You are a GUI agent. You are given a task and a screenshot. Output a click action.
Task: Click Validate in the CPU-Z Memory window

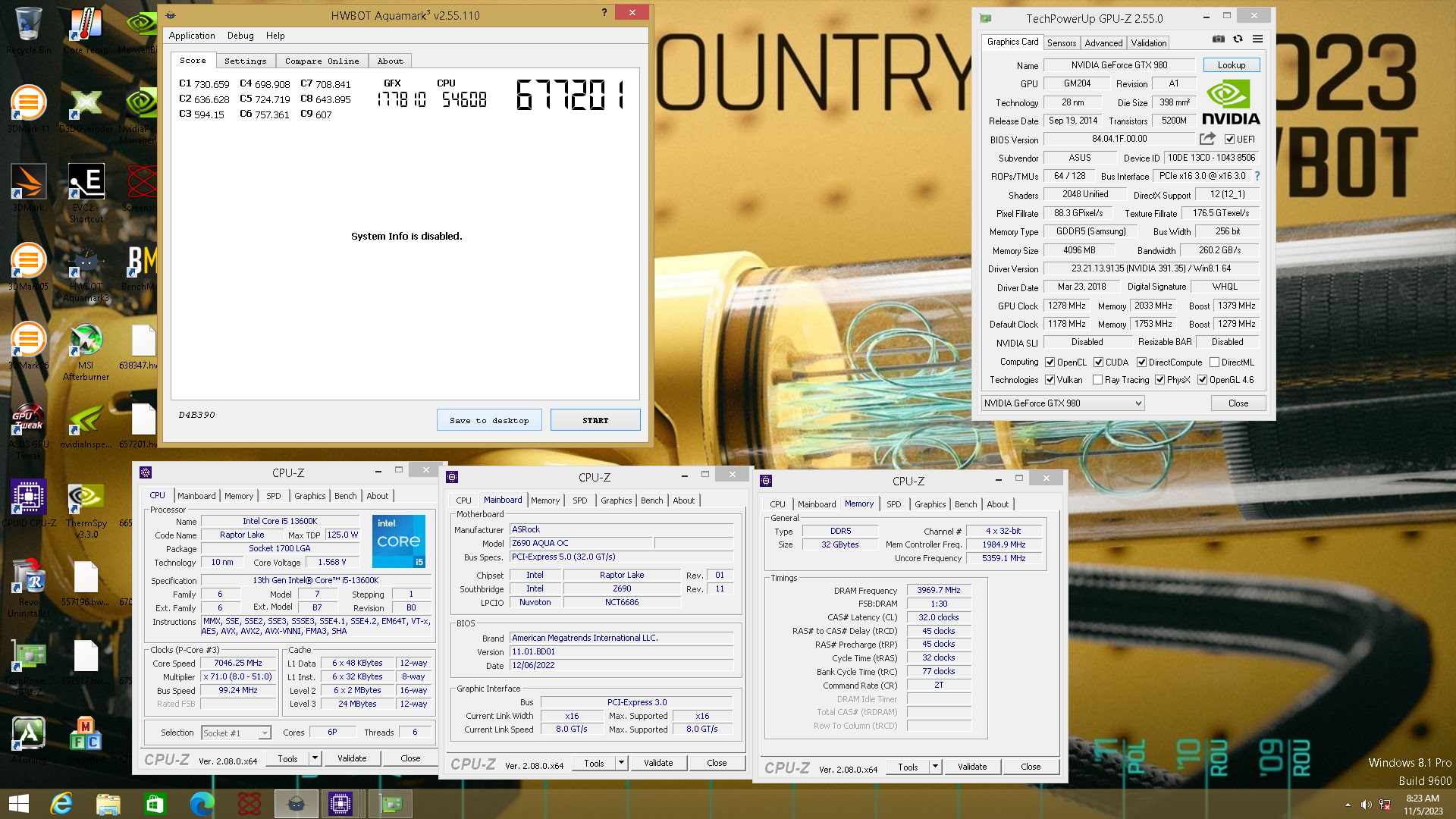pos(972,767)
